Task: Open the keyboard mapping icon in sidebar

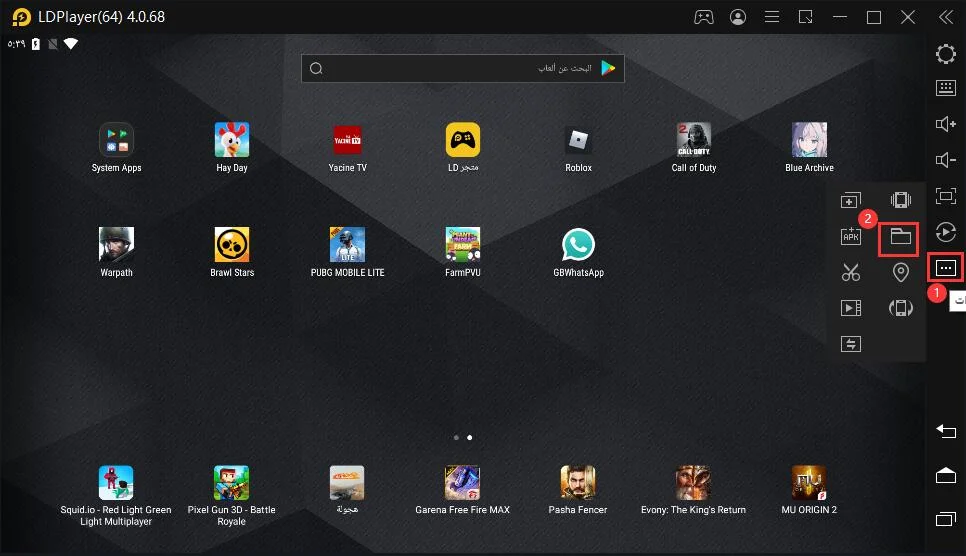Action: 946,88
